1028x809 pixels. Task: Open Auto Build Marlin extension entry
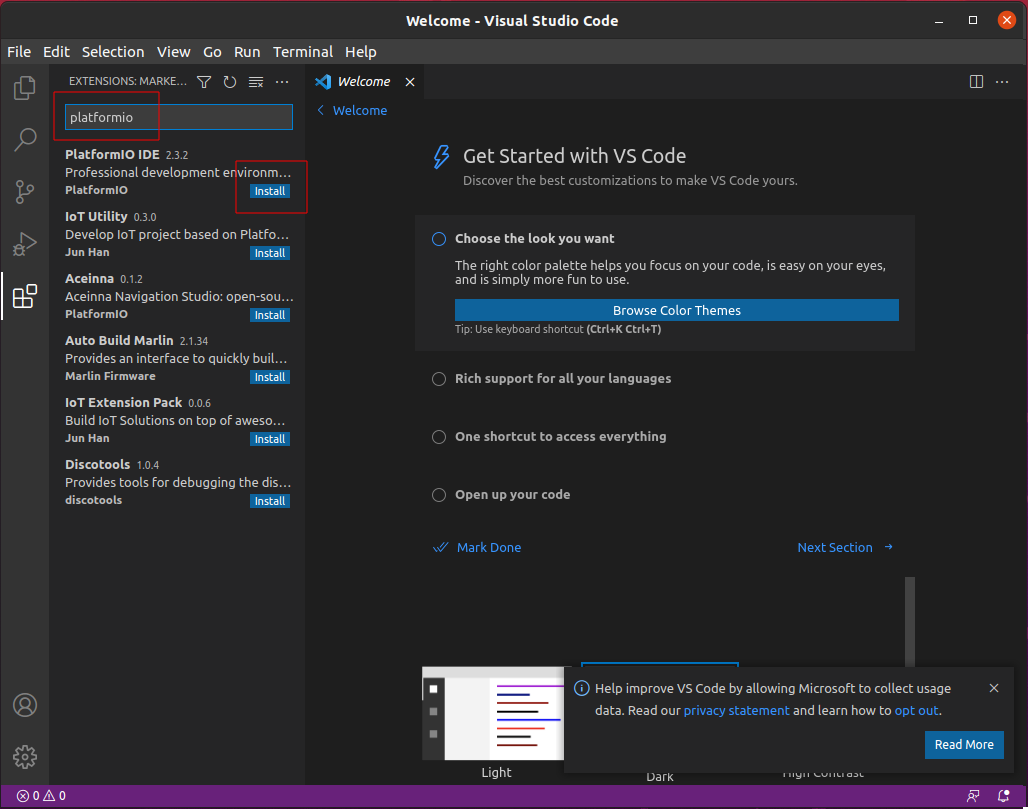pos(177,358)
